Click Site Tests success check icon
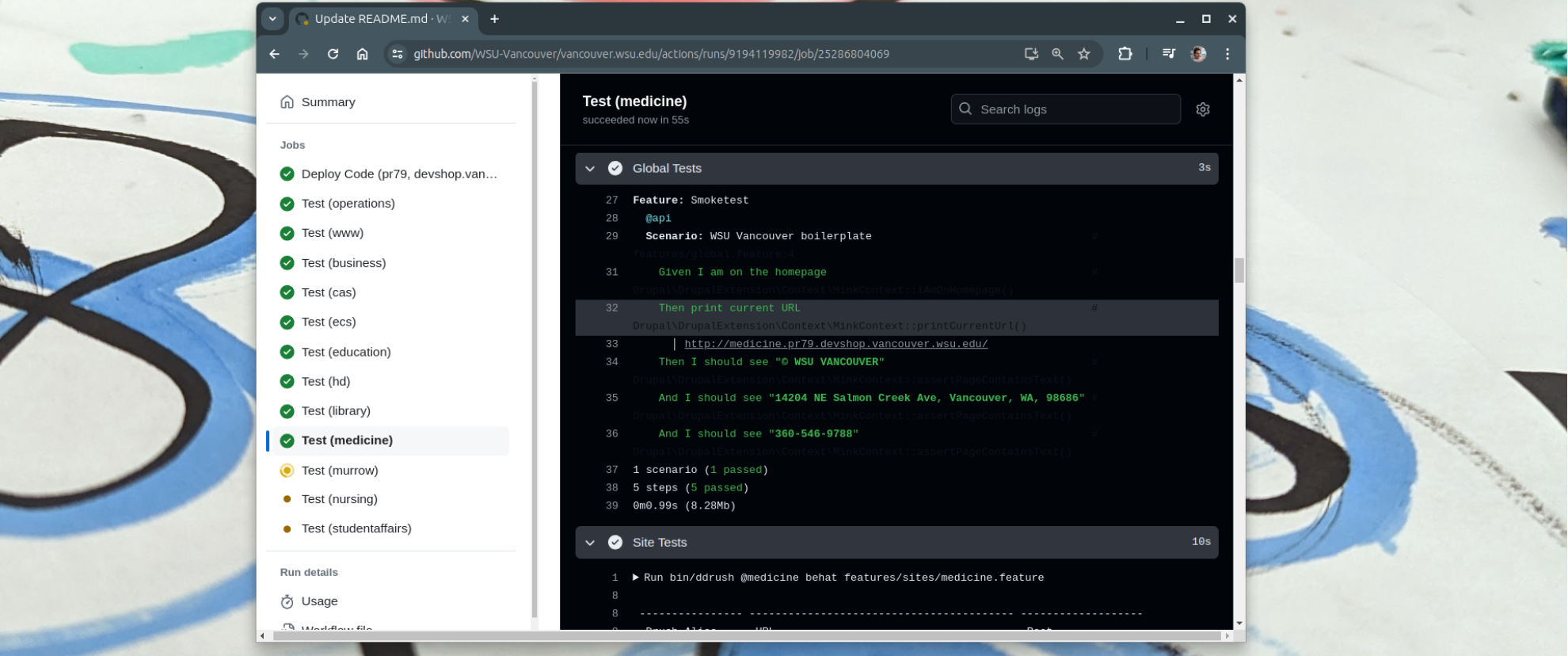This screenshot has height=656, width=1568. (x=615, y=543)
